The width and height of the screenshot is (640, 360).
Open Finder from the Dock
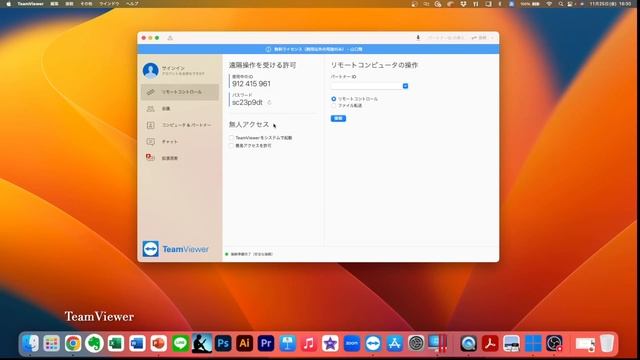click(x=30, y=343)
